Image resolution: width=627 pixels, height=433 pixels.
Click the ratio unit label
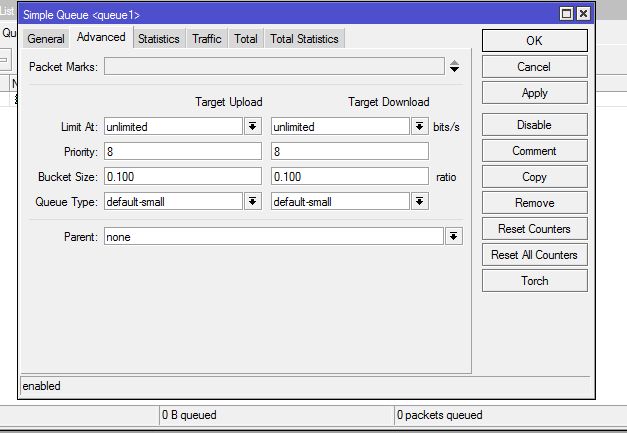pos(446,177)
